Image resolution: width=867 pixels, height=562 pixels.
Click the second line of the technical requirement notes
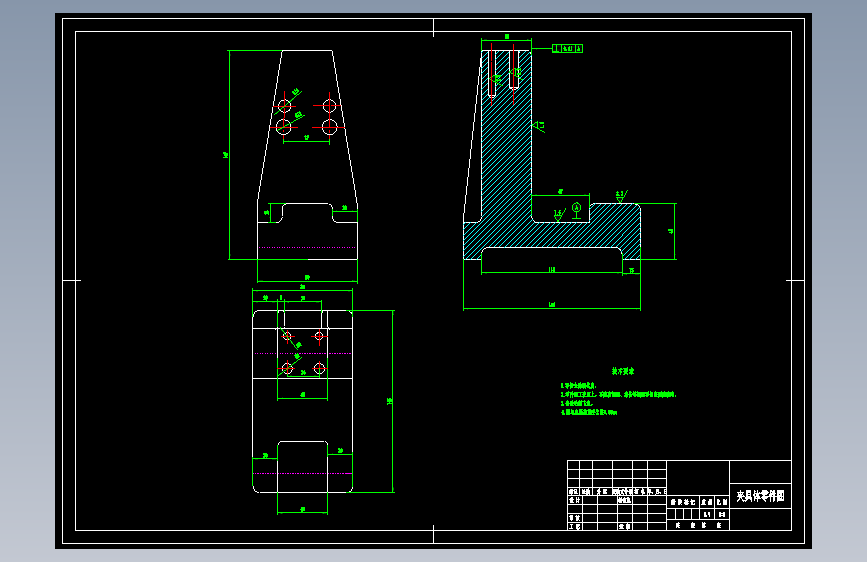point(618,394)
